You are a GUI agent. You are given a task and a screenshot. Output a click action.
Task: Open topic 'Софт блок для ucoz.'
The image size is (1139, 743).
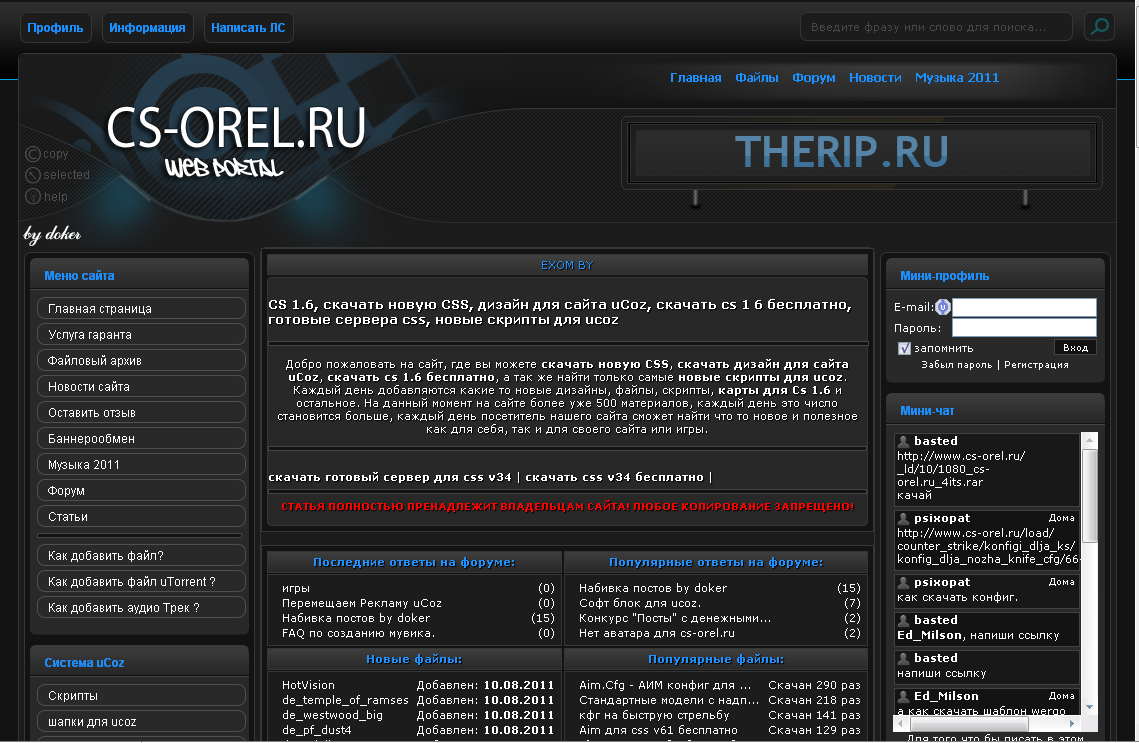pos(640,604)
